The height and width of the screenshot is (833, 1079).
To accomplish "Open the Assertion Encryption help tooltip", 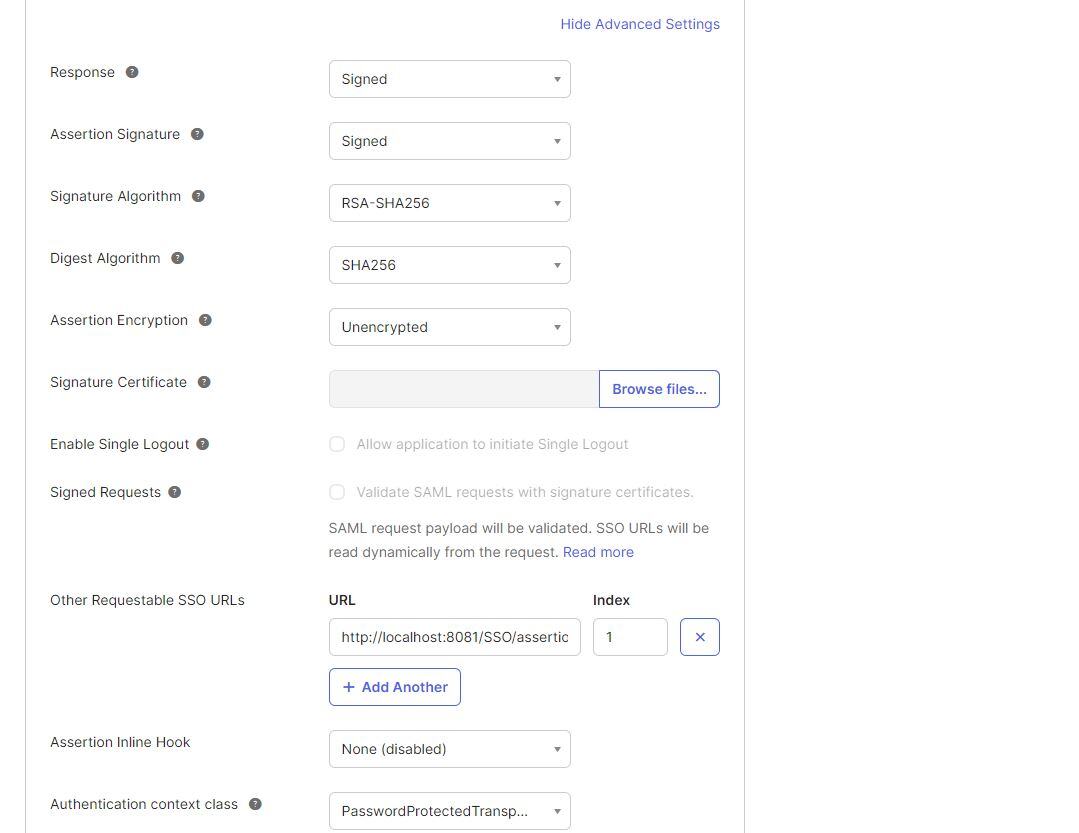I will click(205, 320).
